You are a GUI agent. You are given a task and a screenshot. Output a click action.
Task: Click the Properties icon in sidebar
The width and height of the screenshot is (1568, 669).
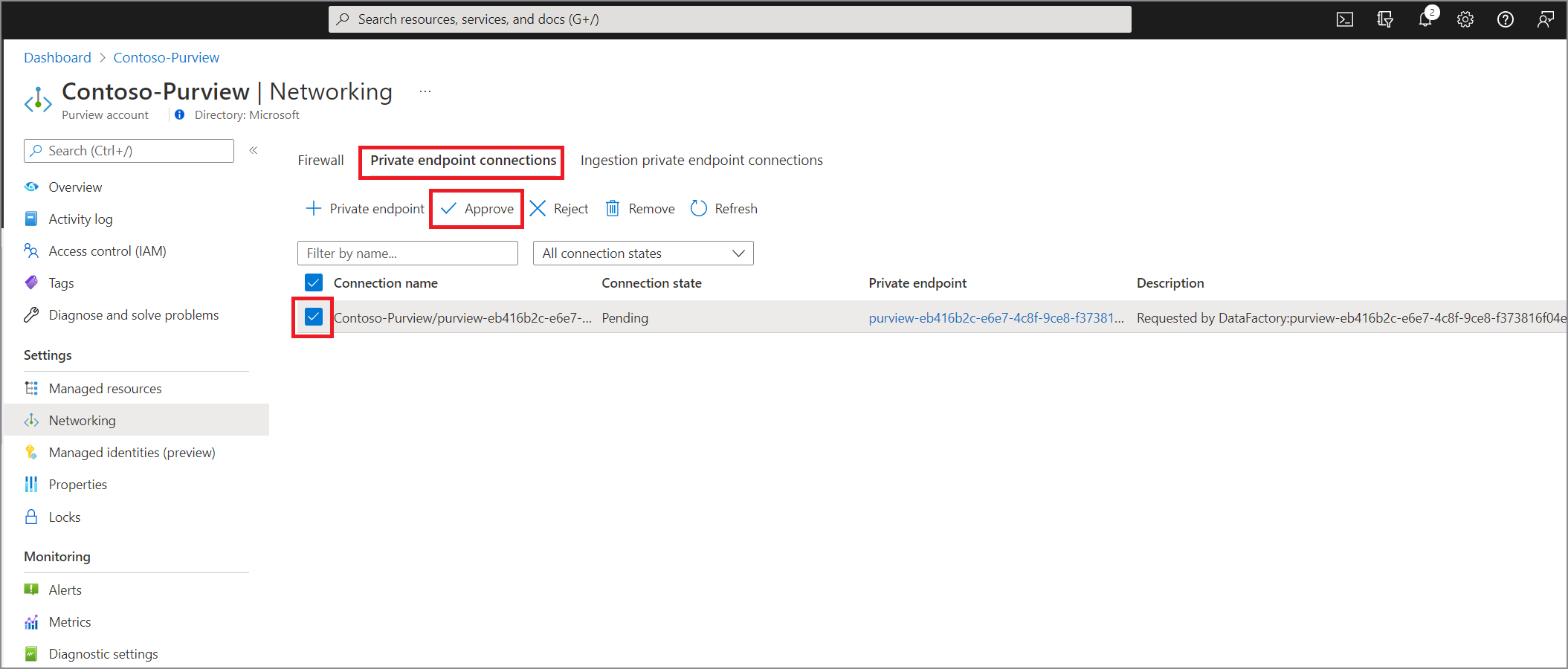31,484
